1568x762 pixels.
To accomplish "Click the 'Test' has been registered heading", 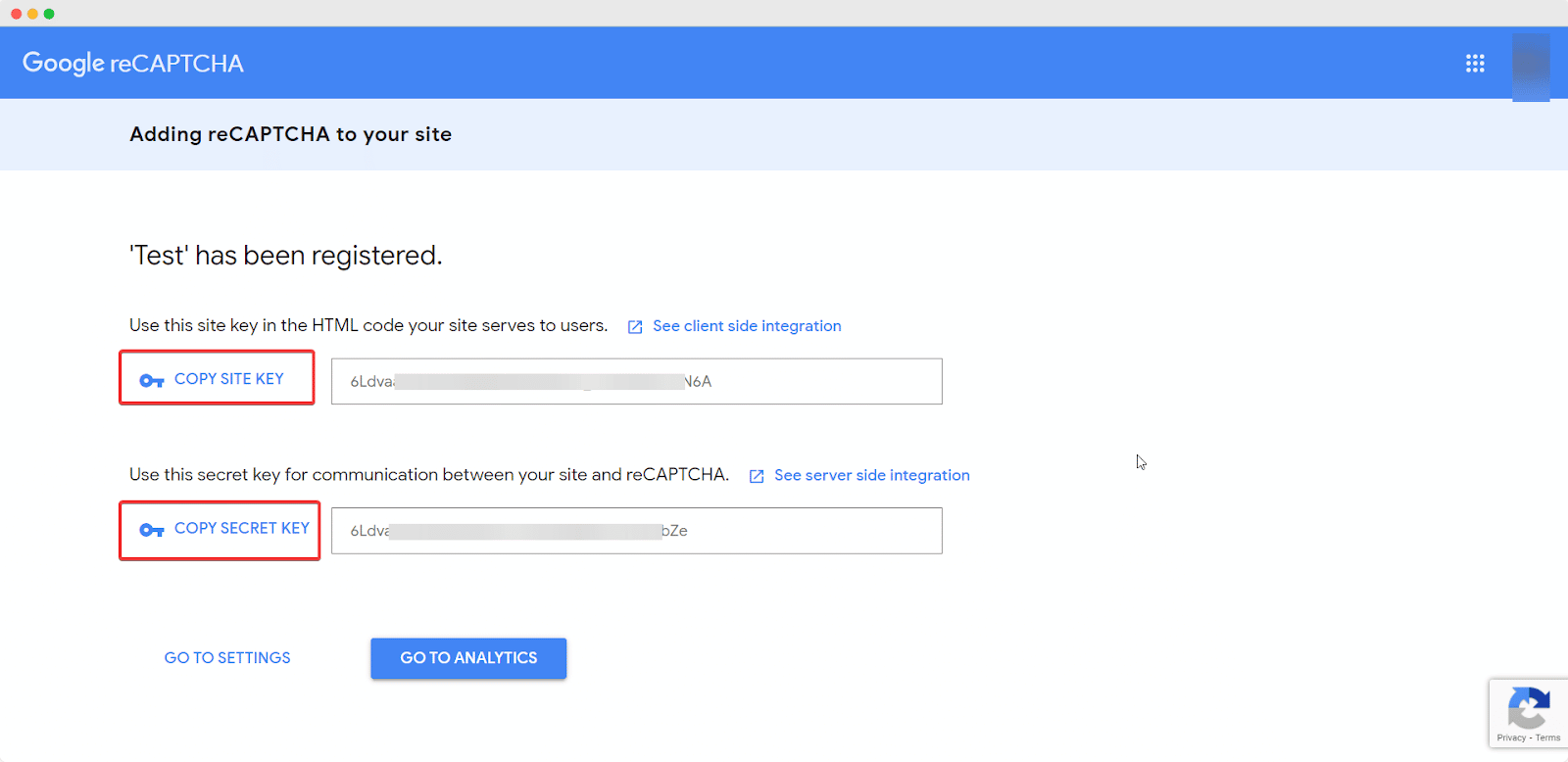I will click(x=286, y=256).
